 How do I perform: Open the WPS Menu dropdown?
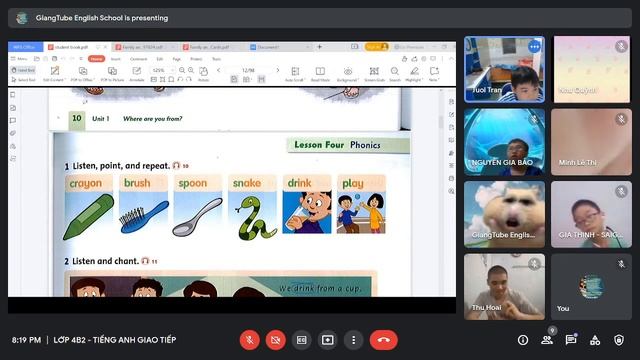(x=19, y=59)
